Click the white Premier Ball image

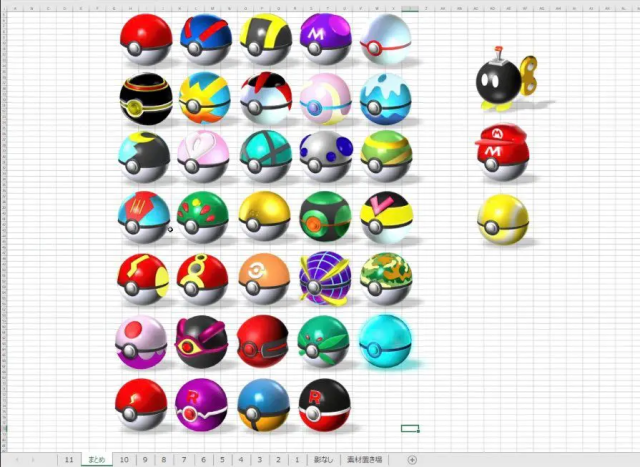(386, 38)
